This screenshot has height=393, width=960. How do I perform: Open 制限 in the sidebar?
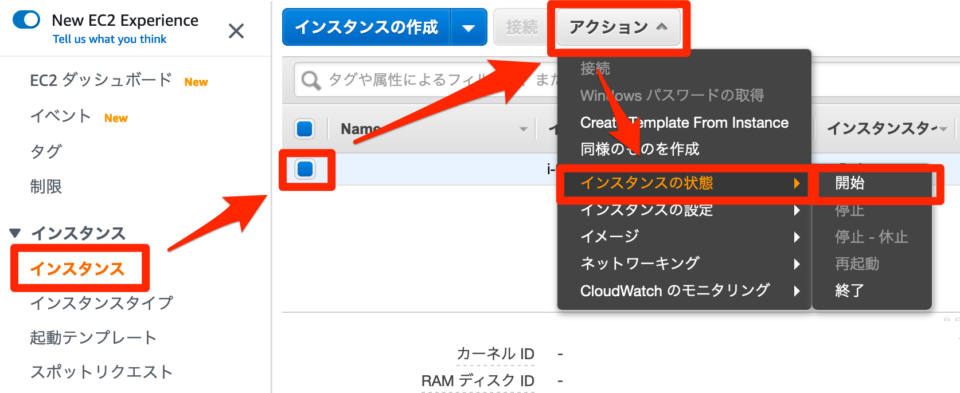click(46, 186)
